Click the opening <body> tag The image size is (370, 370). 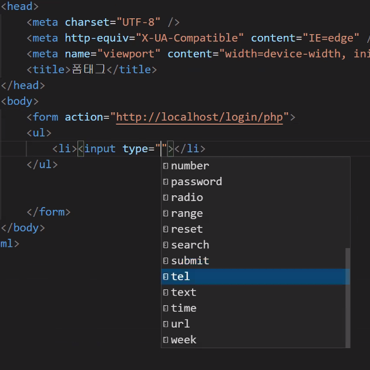20,101
